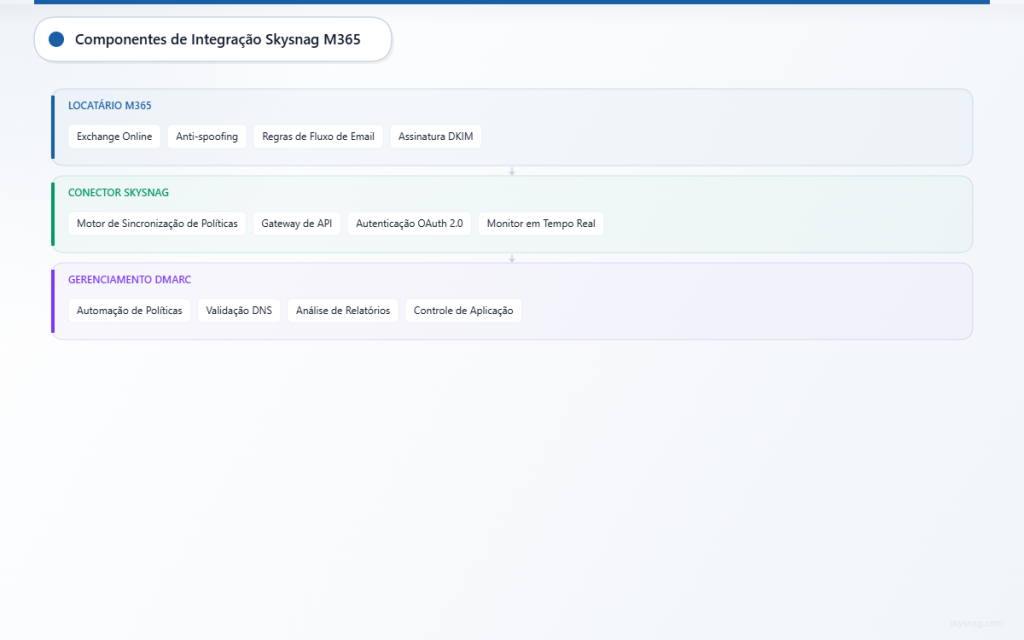This screenshot has width=1024, height=640.
Task: Click the Regras de Fluxo de Email chip
Action: pyautogui.click(x=318, y=136)
